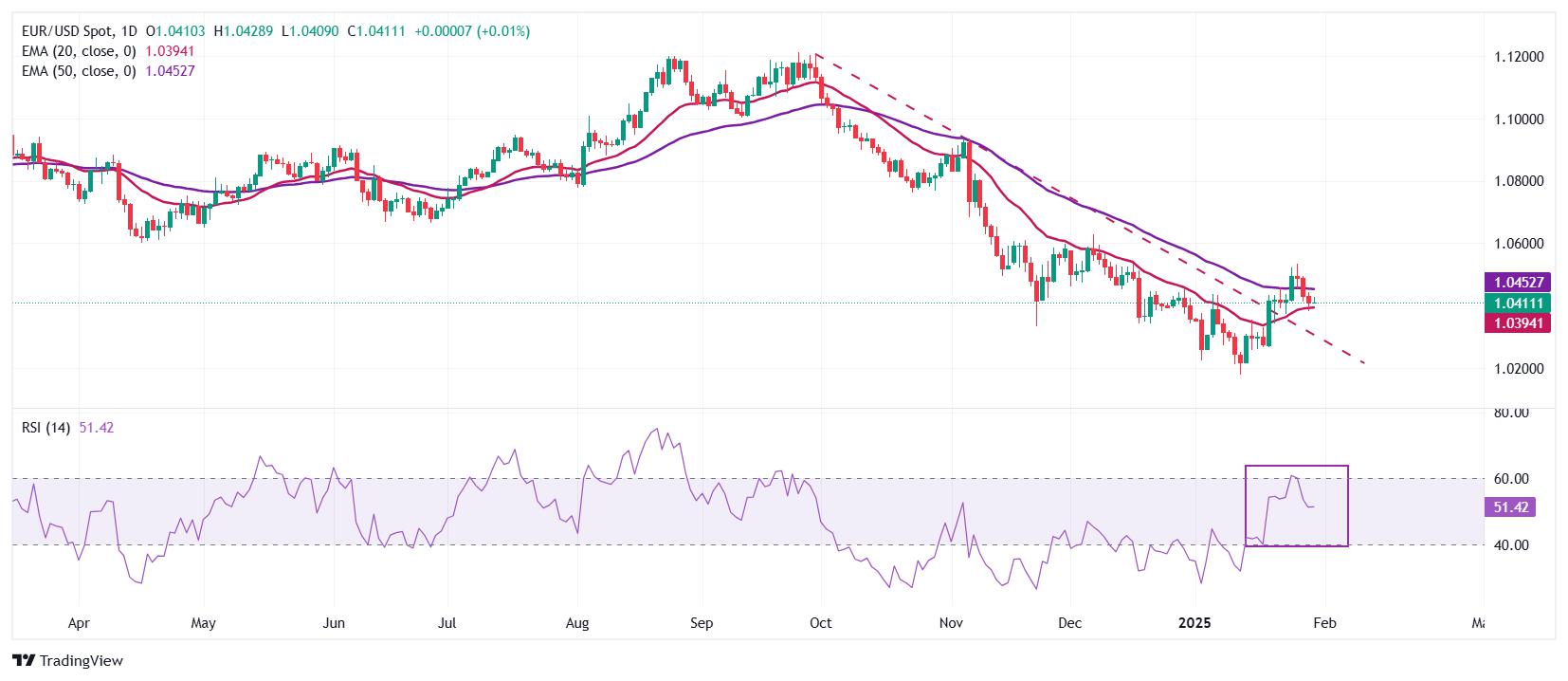The height and width of the screenshot is (681, 1568).
Task: Click the purple 51.42 RSI value tag
Action: [1509, 507]
